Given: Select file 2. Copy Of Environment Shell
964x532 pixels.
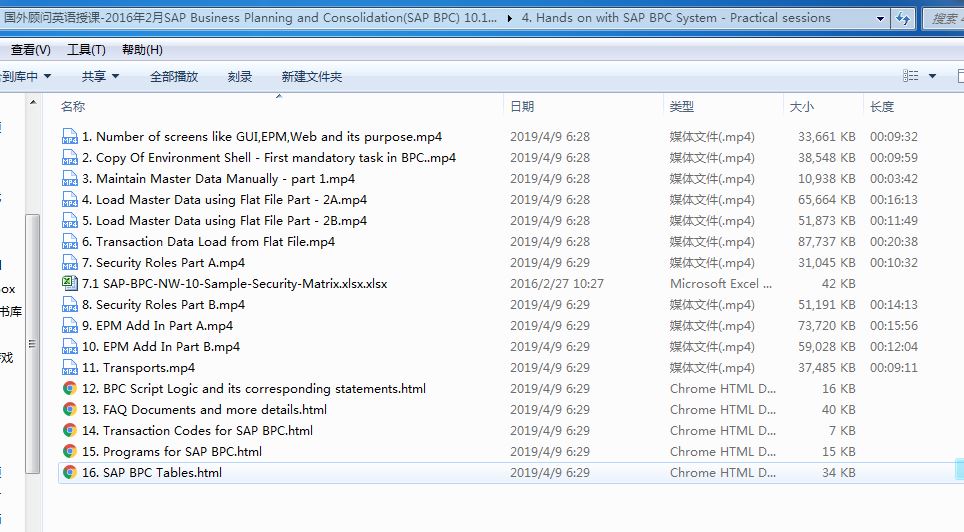Looking at the screenshot, I should point(269,157).
